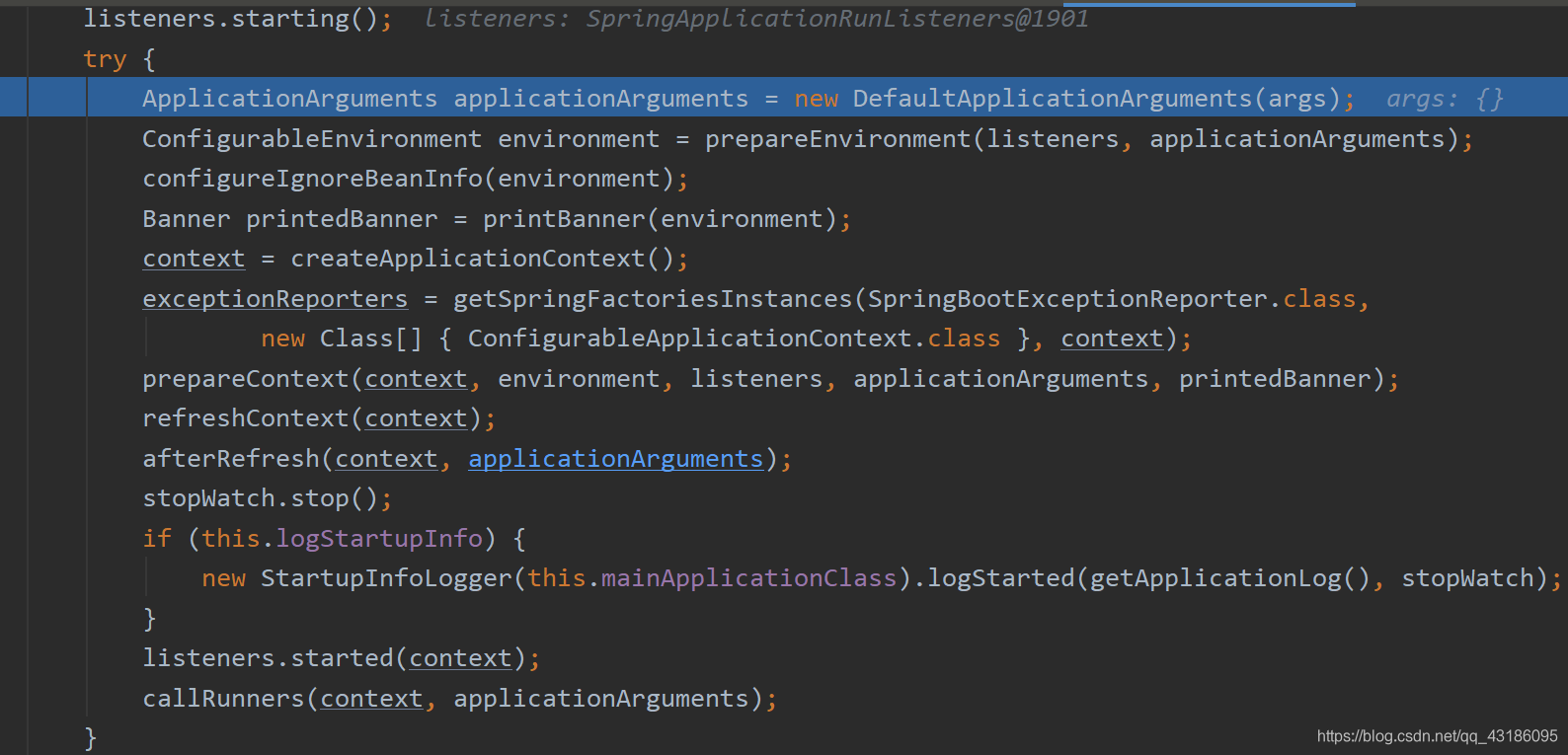Click the context variable assigned from createApplicationContext
Image resolution: width=1568 pixels, height=755 pixels.
point(194,259)
